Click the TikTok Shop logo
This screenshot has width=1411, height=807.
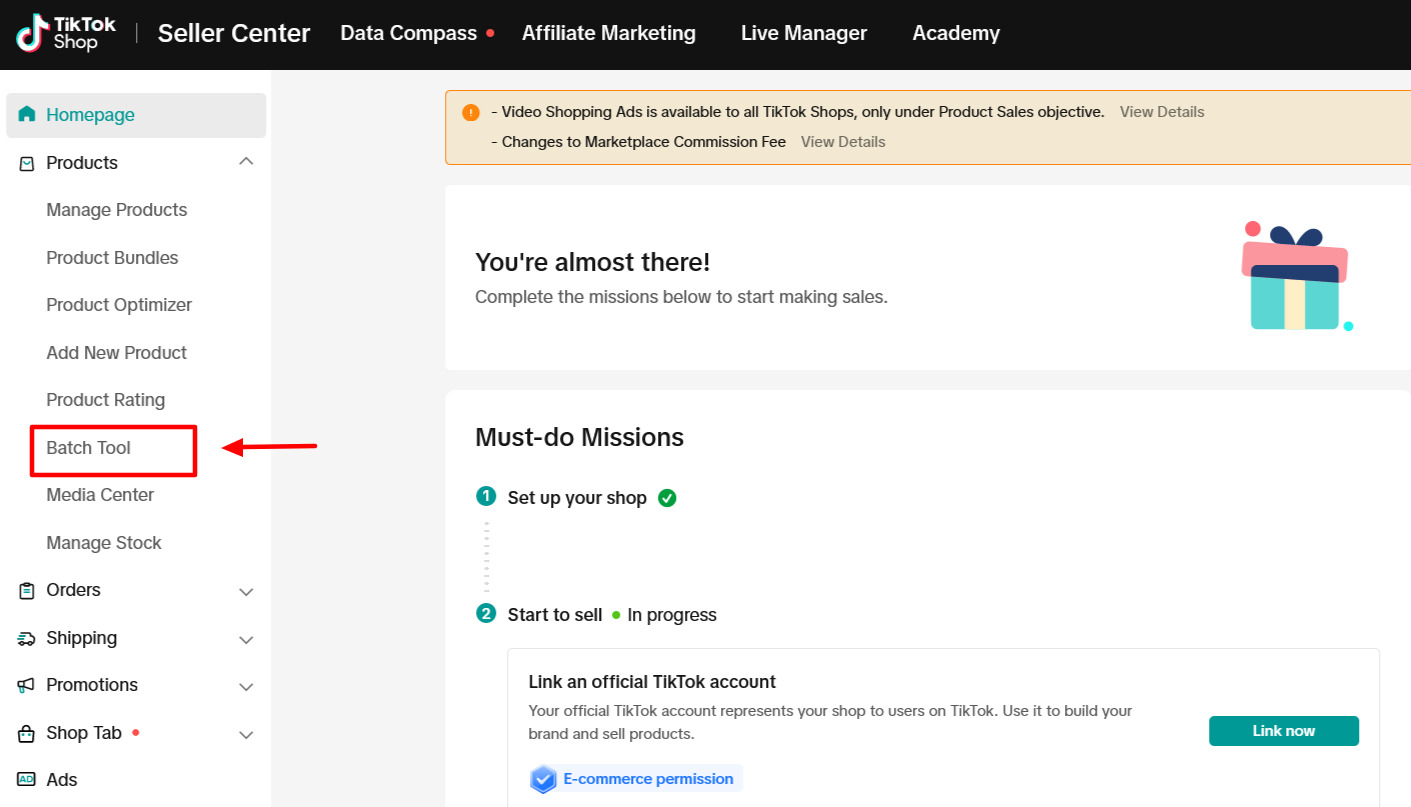pyautogui.click(x=66, y=33)
